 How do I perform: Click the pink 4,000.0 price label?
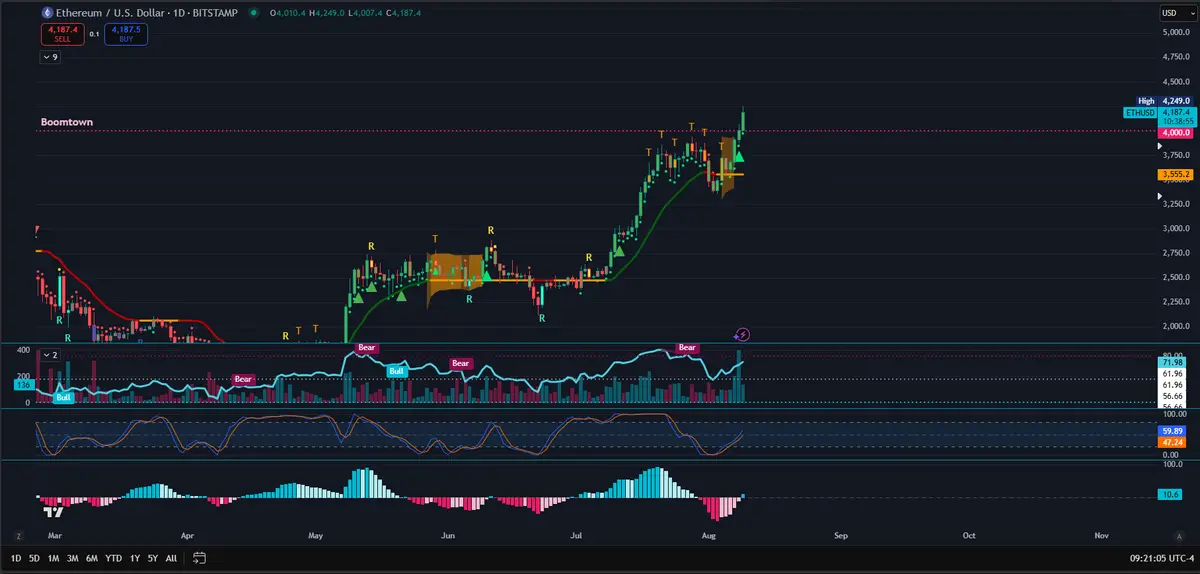tap(1175, 132)
